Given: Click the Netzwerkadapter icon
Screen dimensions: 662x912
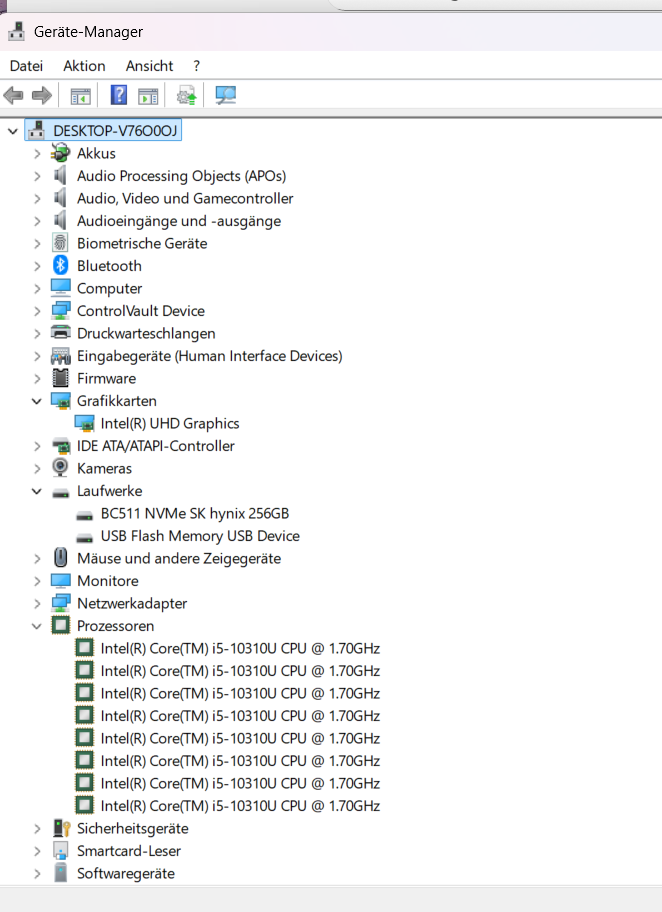Looking at the screenshot, I should 60,603.
